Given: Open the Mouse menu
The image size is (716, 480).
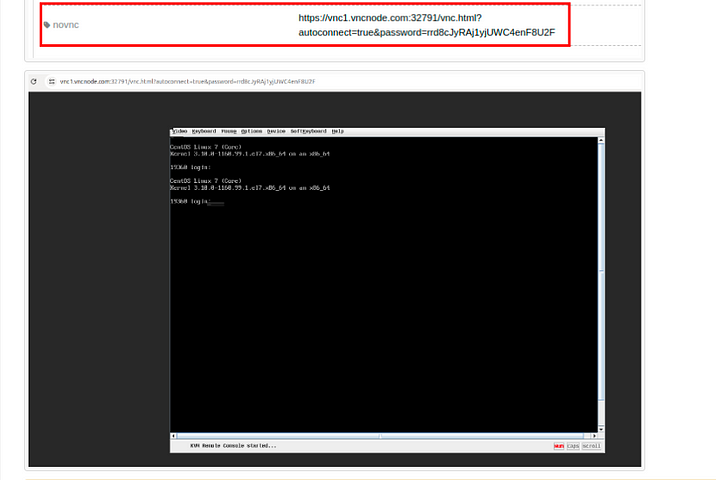Looking at the screenshot, I should (x=229, y=131).
